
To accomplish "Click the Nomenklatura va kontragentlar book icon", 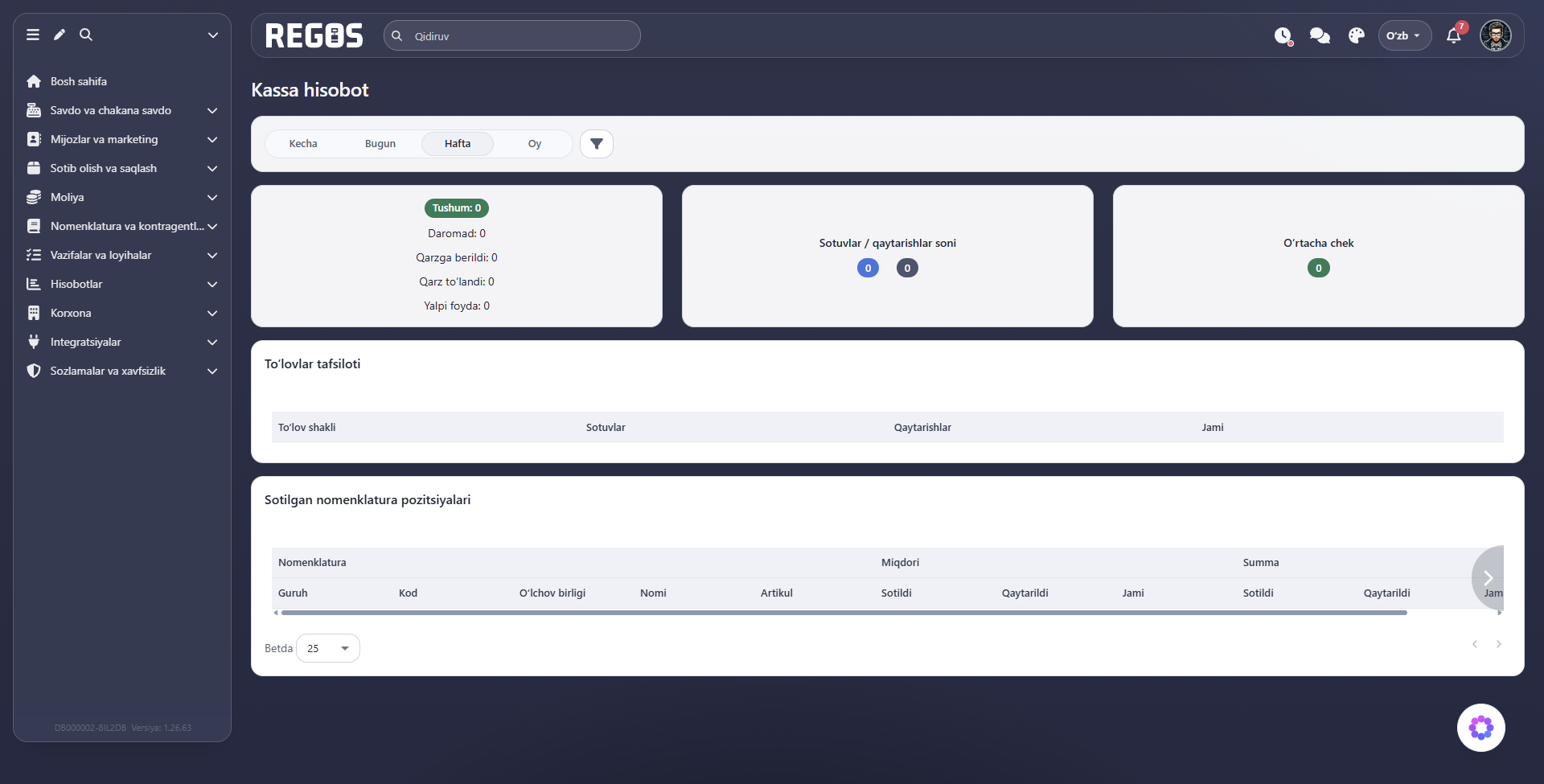I will click(34, 226).
